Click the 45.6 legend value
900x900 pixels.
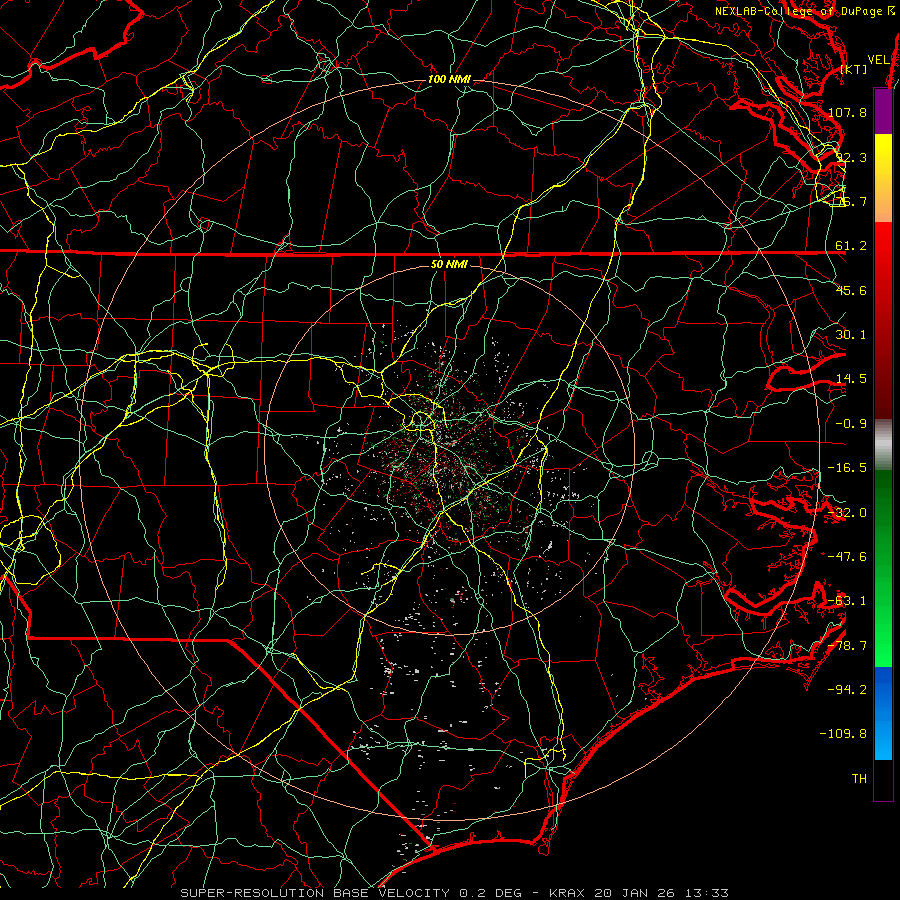click(851, 290)
